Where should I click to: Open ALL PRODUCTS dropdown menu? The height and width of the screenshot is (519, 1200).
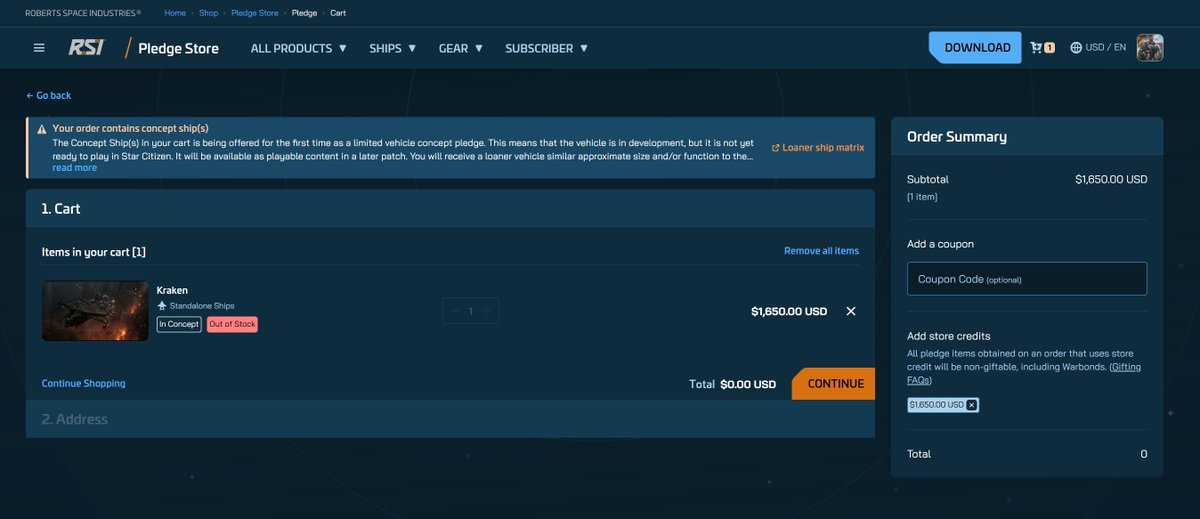click(298, 48)
